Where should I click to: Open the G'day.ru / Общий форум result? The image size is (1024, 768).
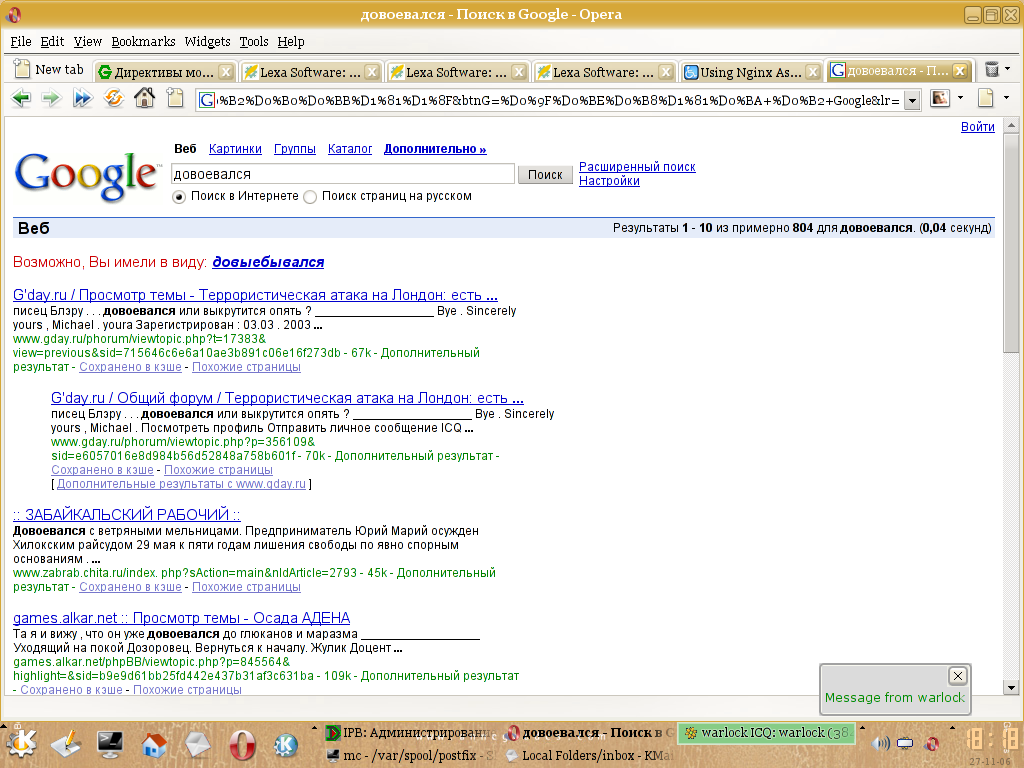(x=287, y=398)
